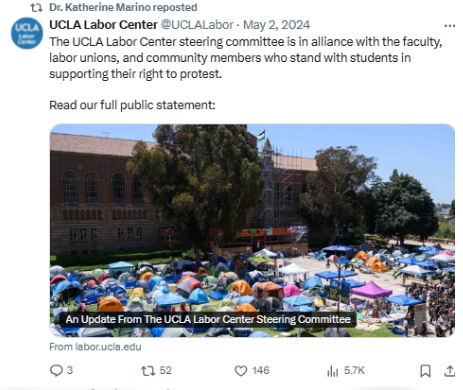Screen dimensions: 463x390
Task: Open the three-dot more options menu
Action: tap(450, 26)
